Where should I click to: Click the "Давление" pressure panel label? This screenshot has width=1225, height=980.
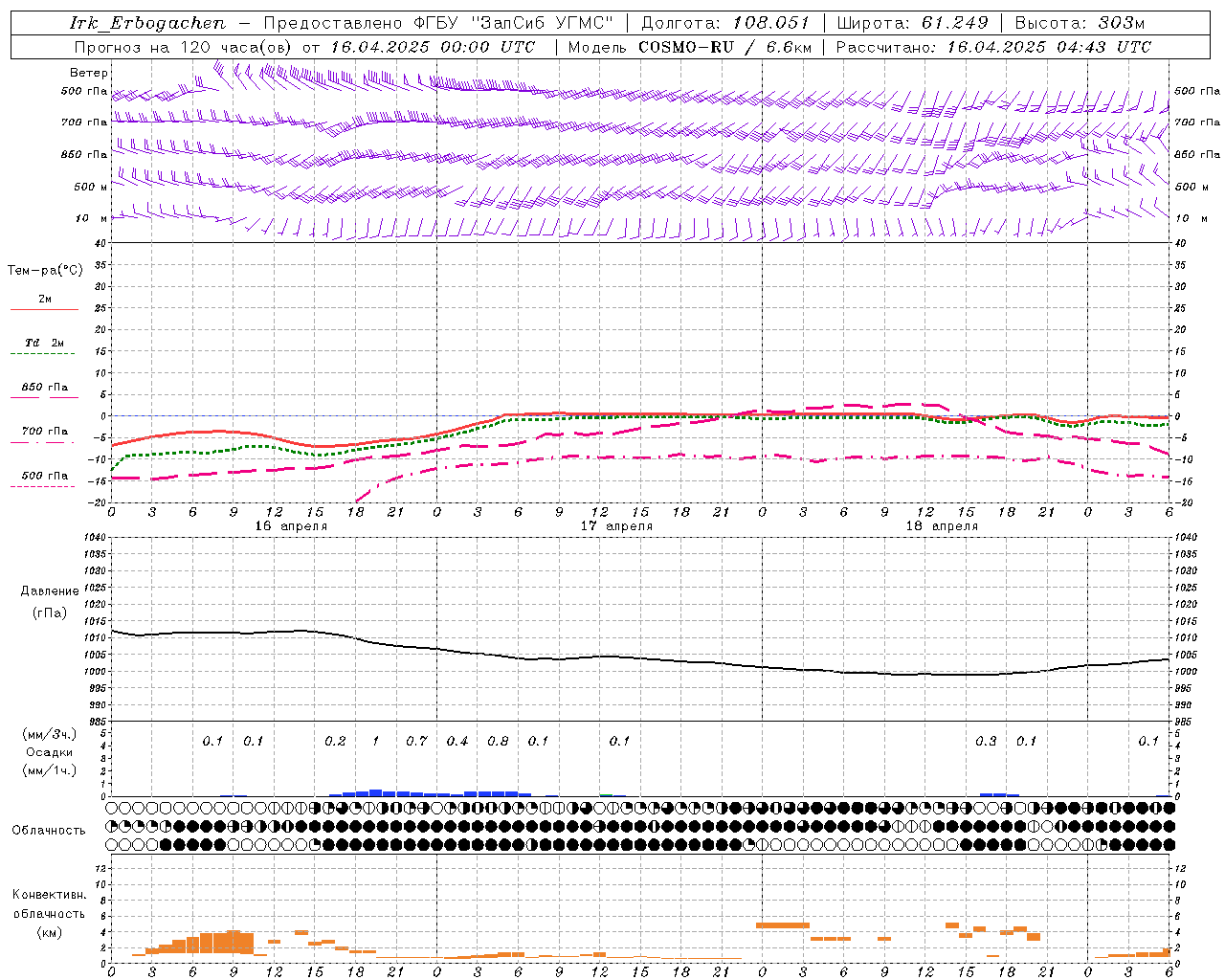pos(50,591)
